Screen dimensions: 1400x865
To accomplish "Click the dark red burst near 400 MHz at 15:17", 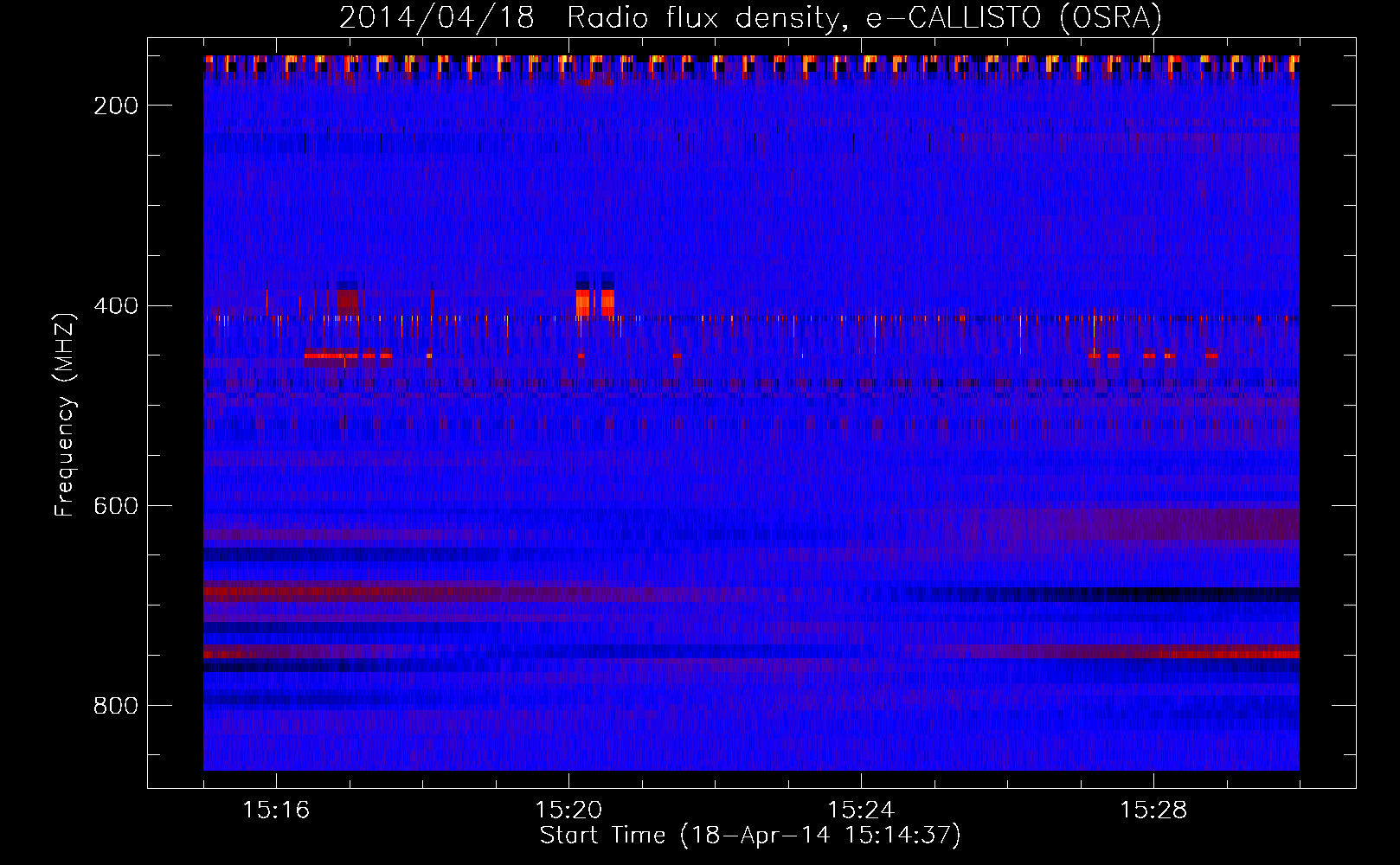I will [348, 303].
